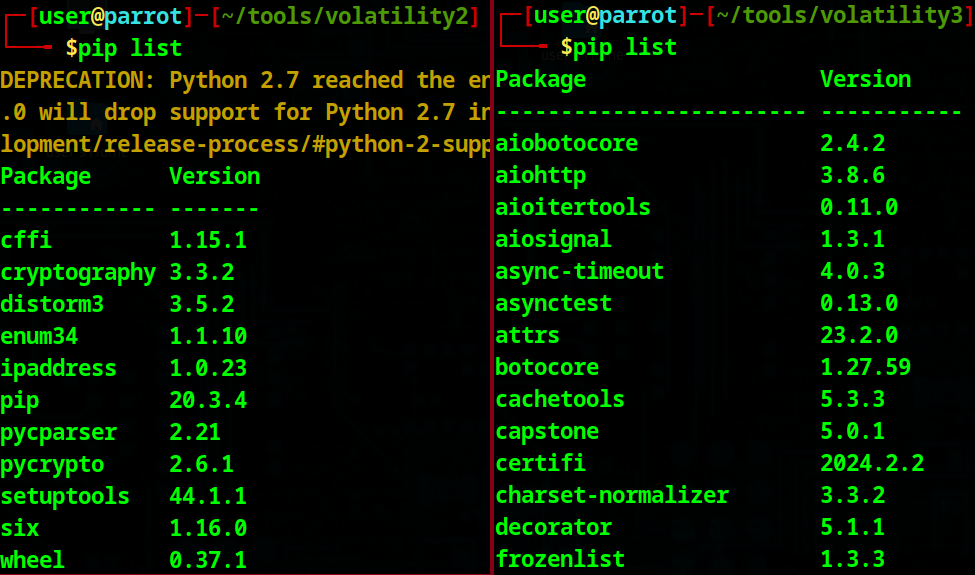Select the aiohttp package name

point(540,176)
